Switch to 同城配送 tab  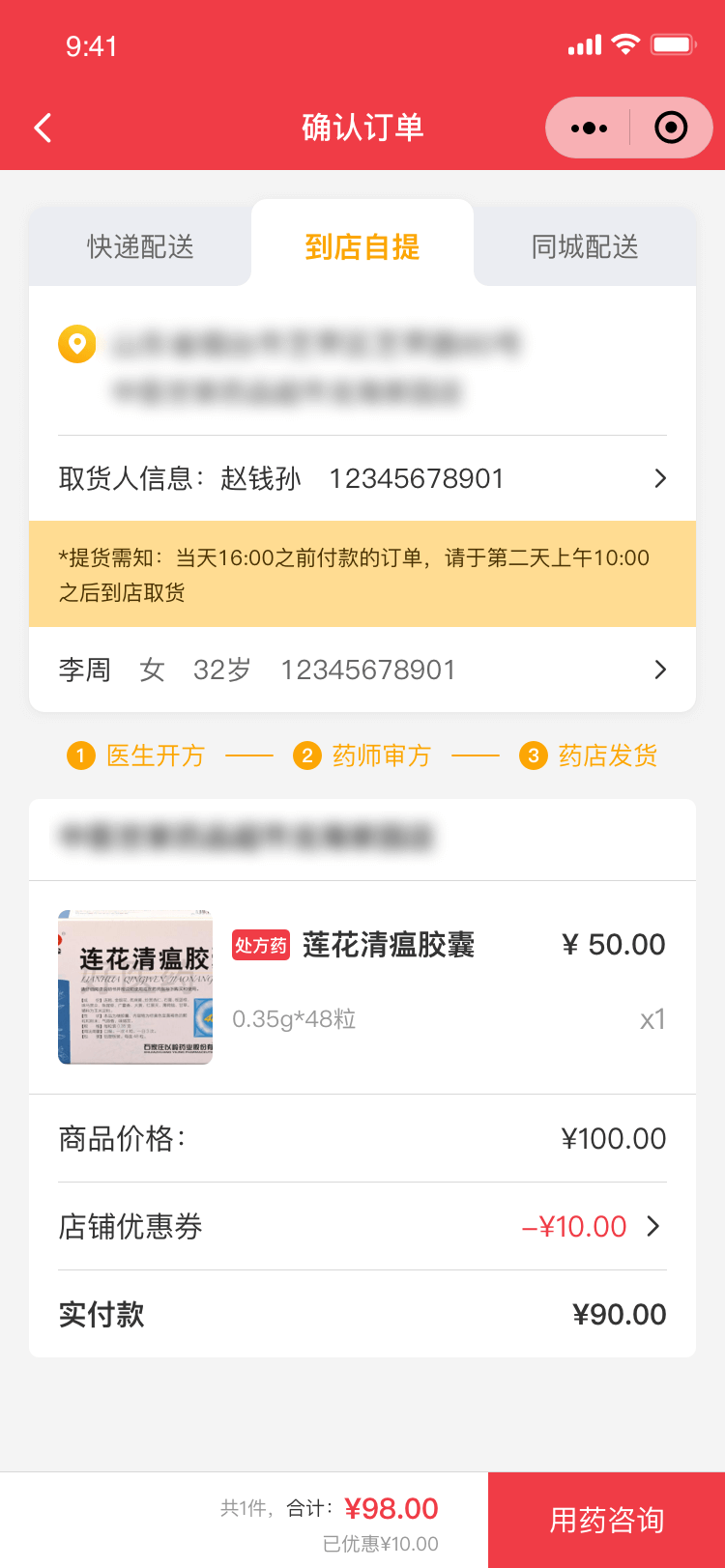point(585,247)
